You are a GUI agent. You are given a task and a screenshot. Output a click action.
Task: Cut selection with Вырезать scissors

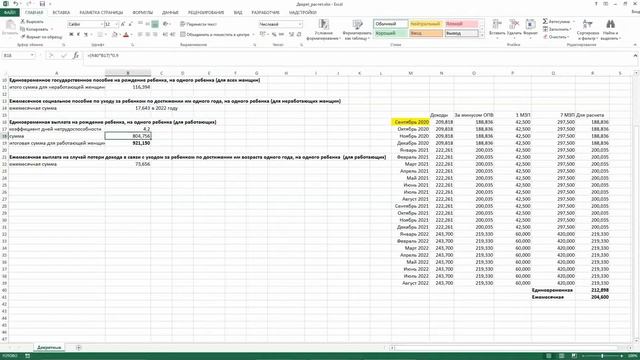32,21
